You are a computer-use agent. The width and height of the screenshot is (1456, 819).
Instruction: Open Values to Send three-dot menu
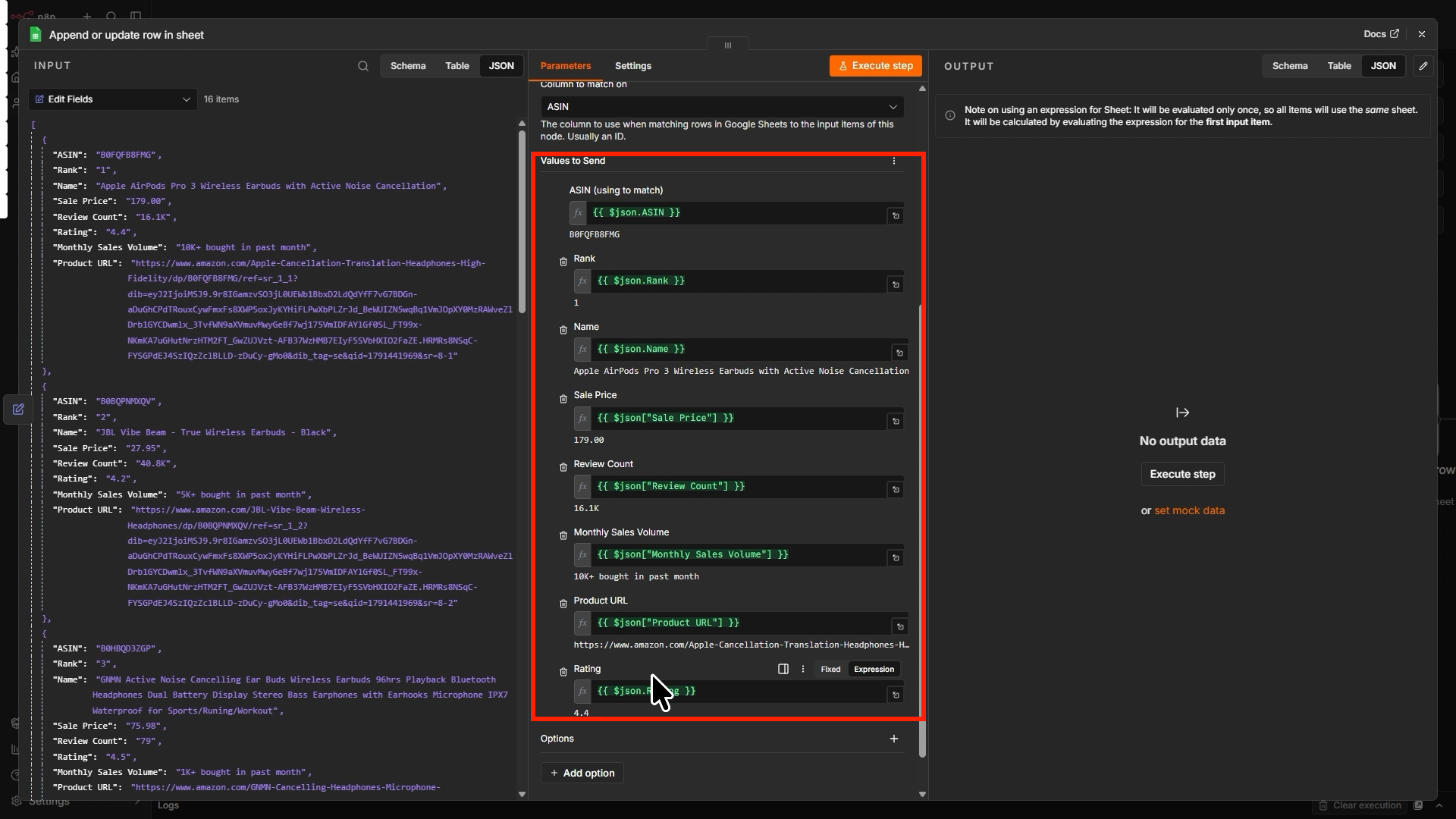[894, 161]
